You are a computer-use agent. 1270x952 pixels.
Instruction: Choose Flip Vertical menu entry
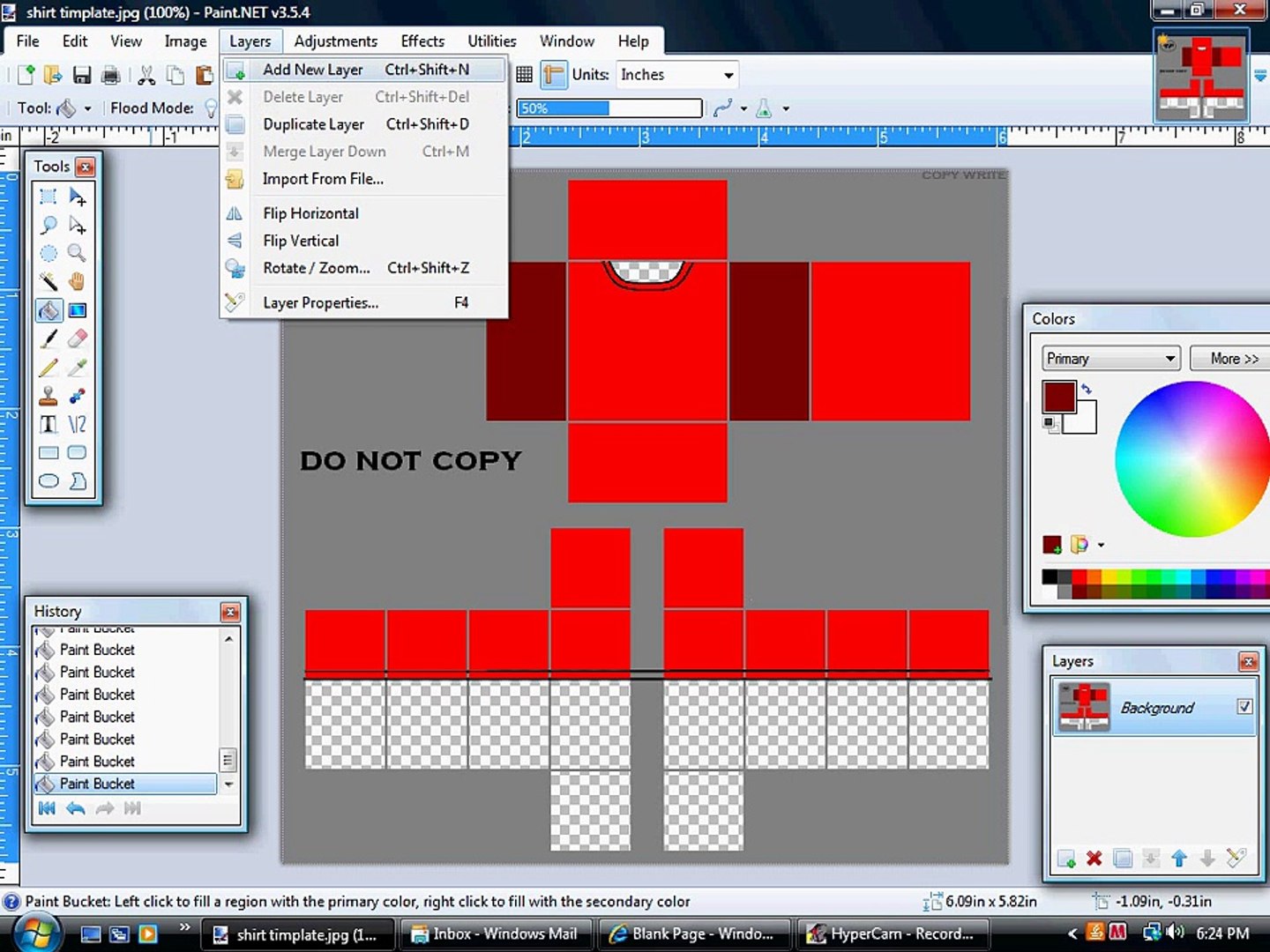364,241
